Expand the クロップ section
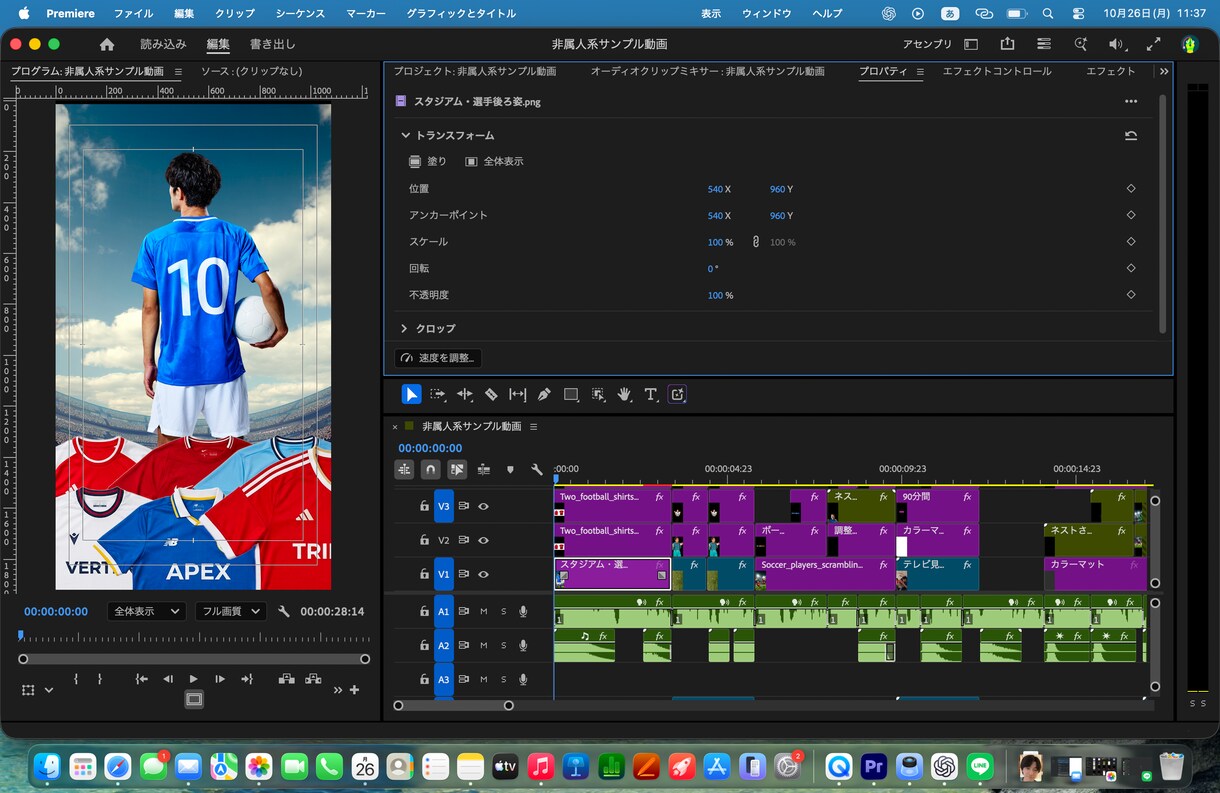The height and width of the screenshot is (793, 1220). tap(405, 328)
